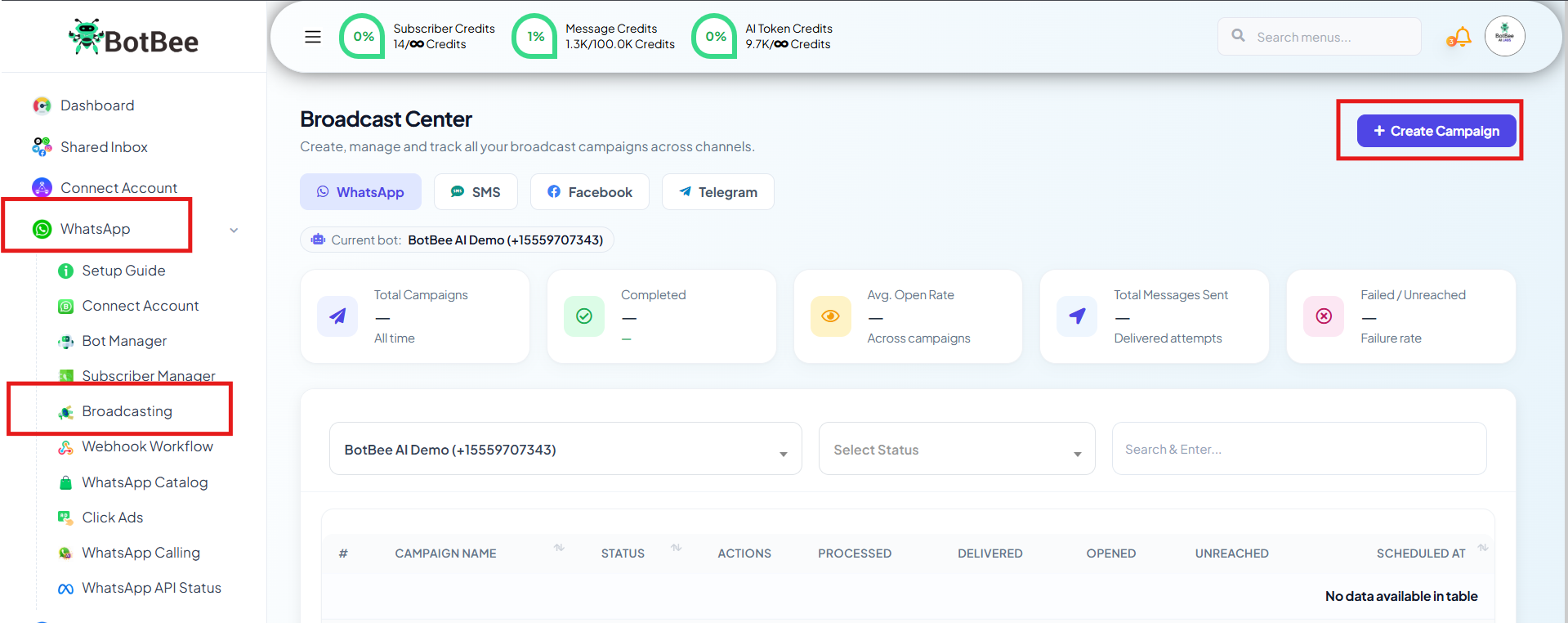
Task: Click the Avg. Open Rate eye icon
Action: pyautogui.click(x=831, y=316)
